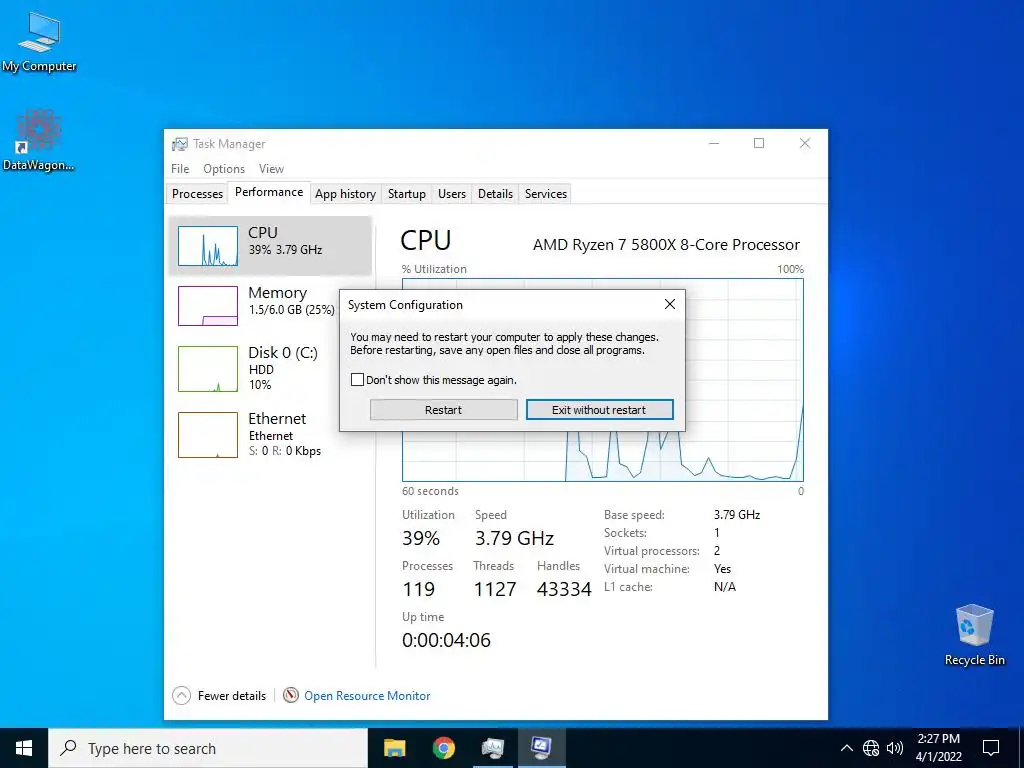
Task: Select the CPU mini graph thumbnail
Action: 208,246
